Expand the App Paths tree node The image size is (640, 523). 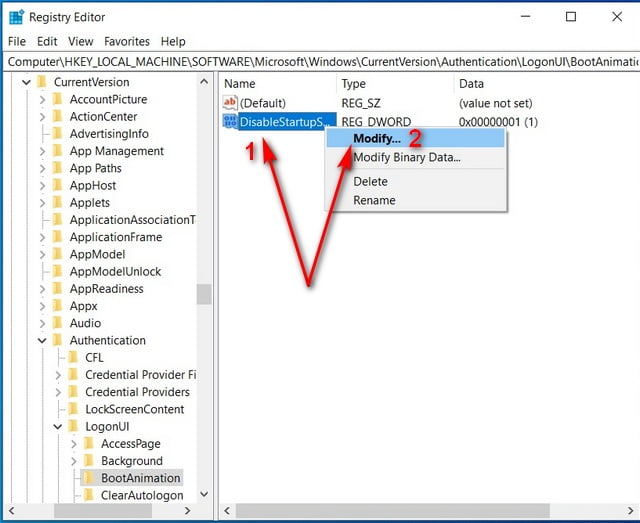pos(42,168)
